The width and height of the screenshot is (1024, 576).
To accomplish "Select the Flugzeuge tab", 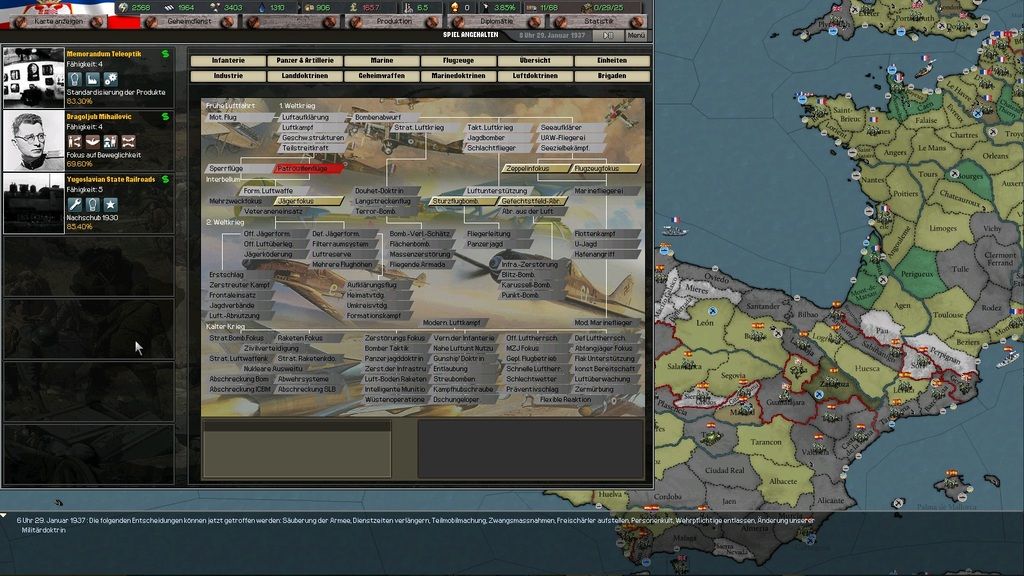I will 458,61.
